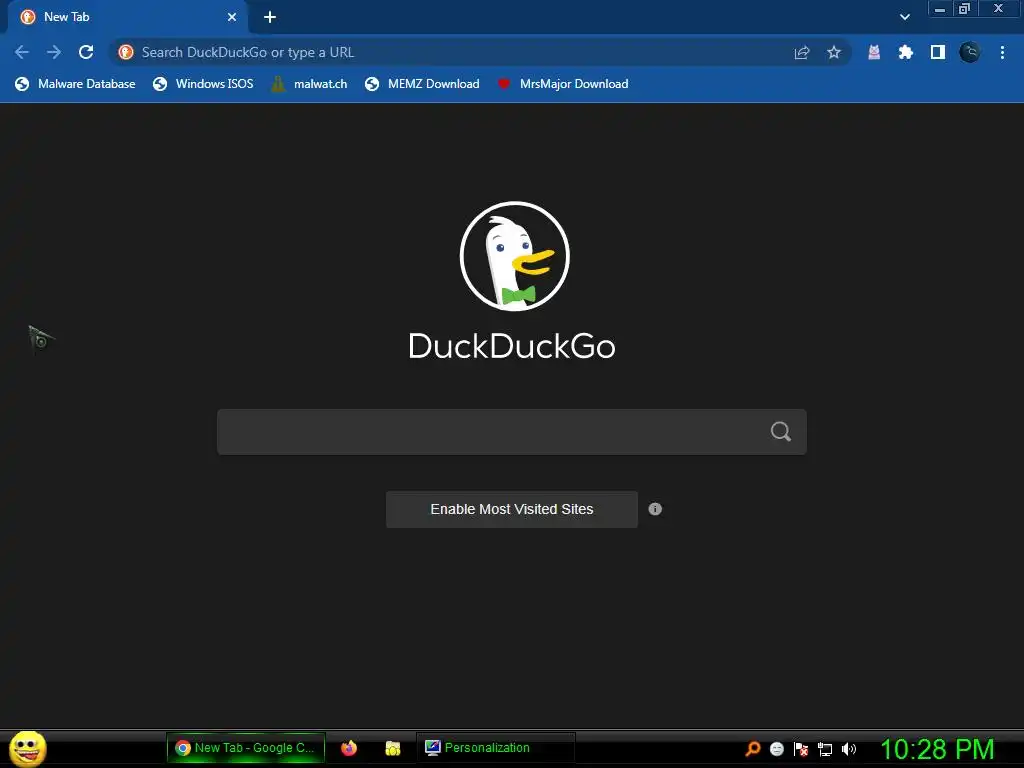Open the Windows ISOS bookmark

203,84
